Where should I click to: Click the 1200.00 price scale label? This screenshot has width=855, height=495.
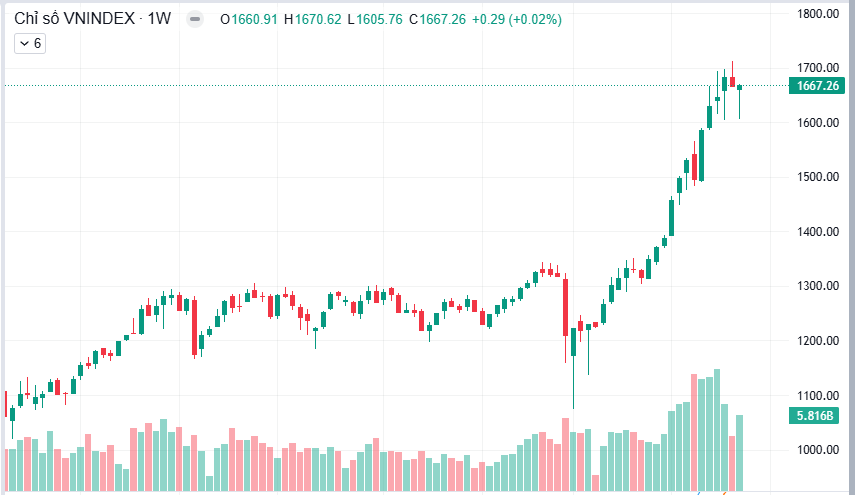[818, 341]
